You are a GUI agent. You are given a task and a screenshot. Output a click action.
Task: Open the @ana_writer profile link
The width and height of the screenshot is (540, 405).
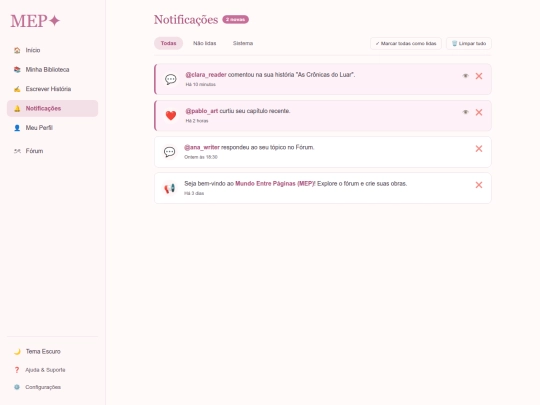pos(202,147)
